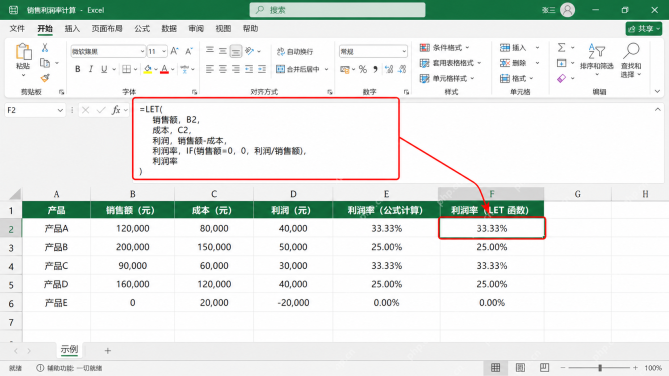The image size is (669, 376).
Task: Collapse the ribbon with bottom-right chevron
Action: pyautogui.click(x=657, y=91)
